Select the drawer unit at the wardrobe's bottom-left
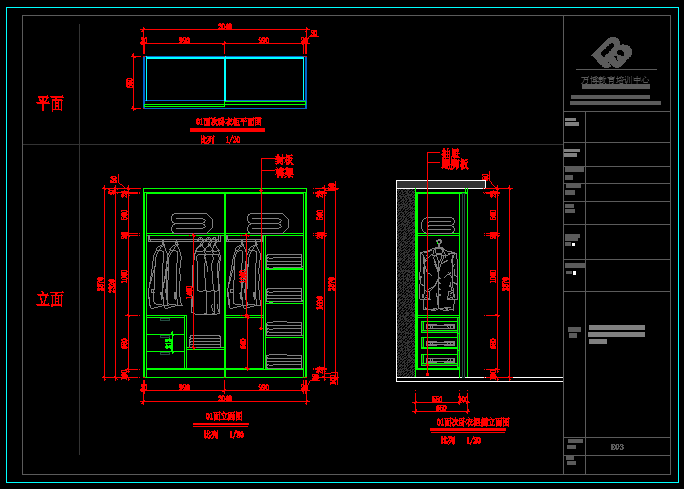This screenshot has height=489, width=684. coord(166,343)
